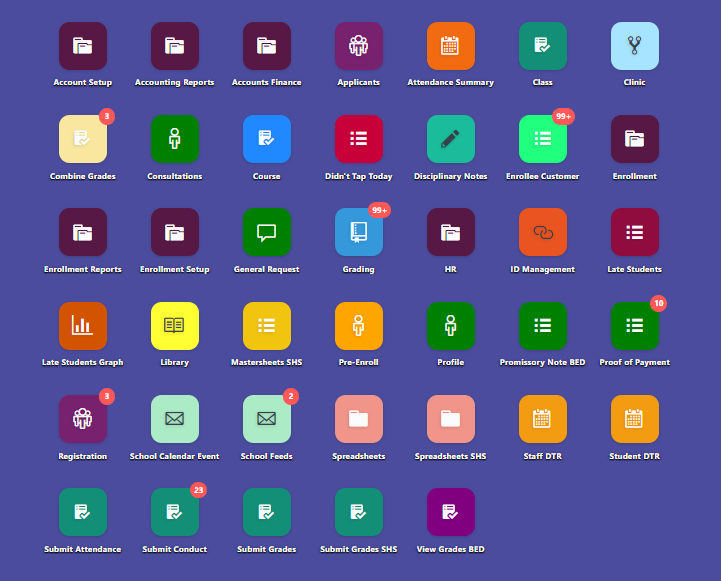The image size is (721, 581).
Task: Open the Enrollment app icon
Action: pyautogui.click(x=635, y=139)
